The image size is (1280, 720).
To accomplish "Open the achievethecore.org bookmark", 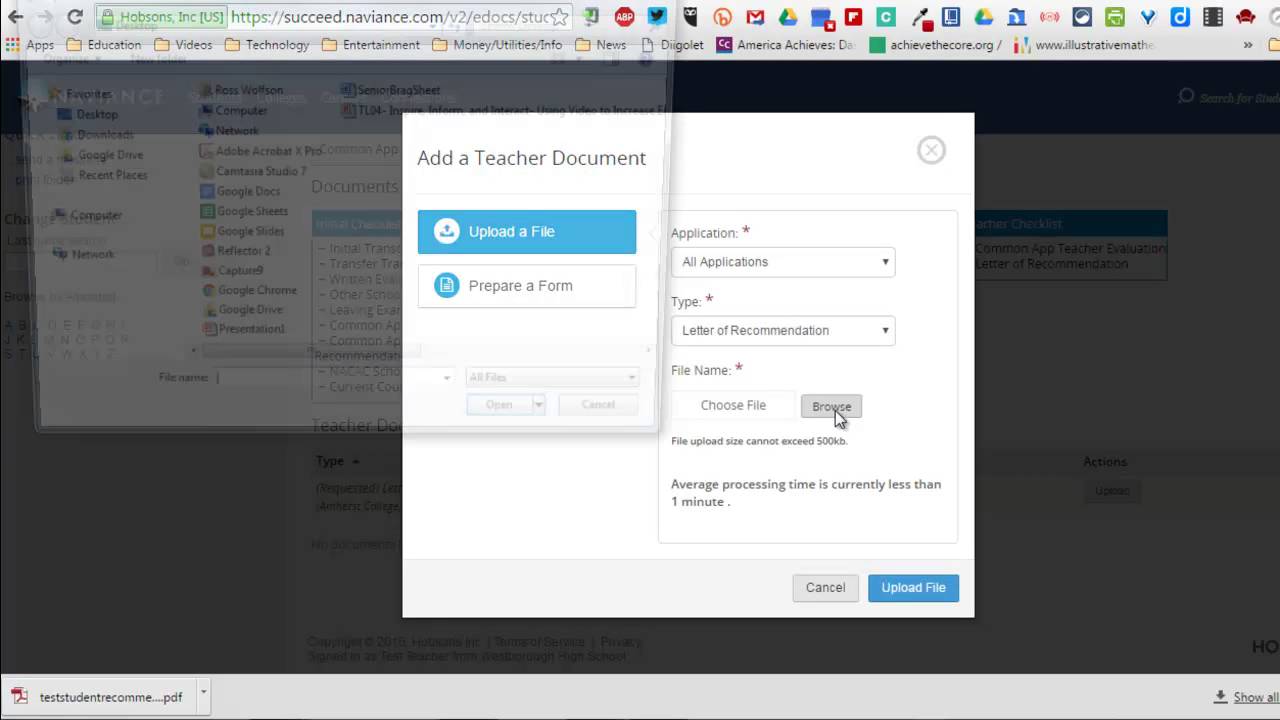I will 935,45.
